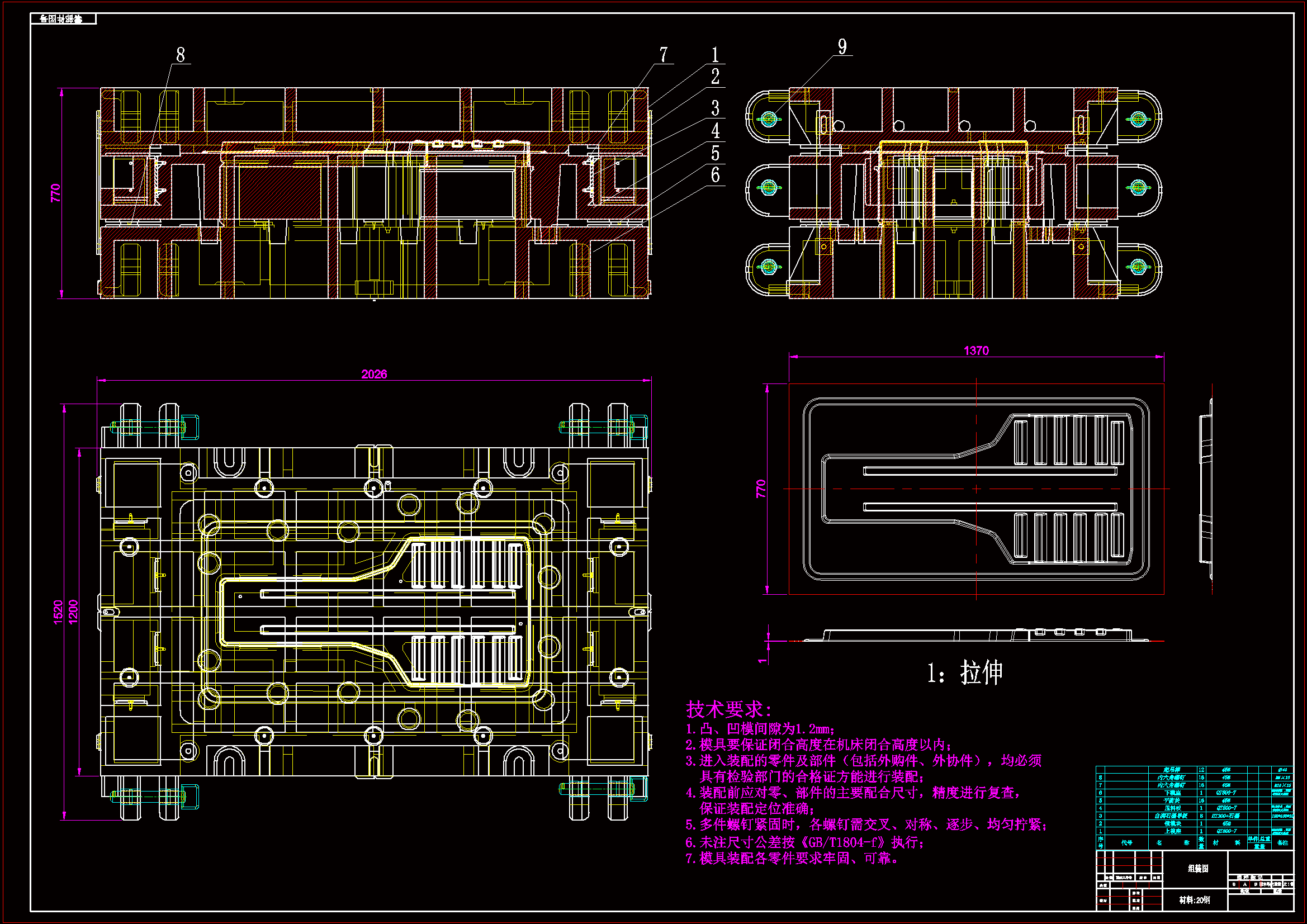Click part balloon number 9
Image resolution: width=1307 pixels, height=924 pixels.
point(842,47)
